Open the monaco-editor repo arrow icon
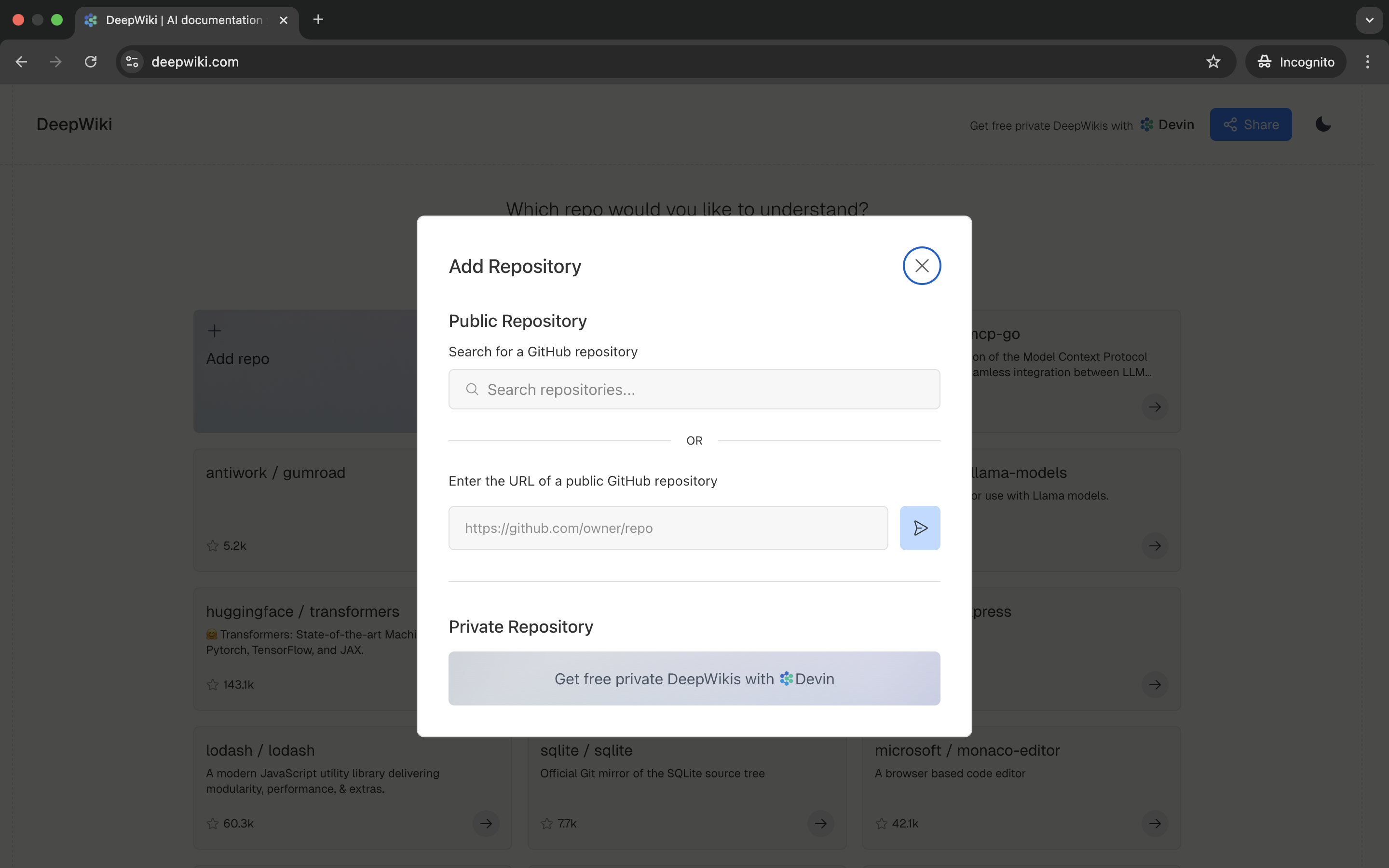The height and width of the screenshot is (868, 1389). click(1154, 823)
